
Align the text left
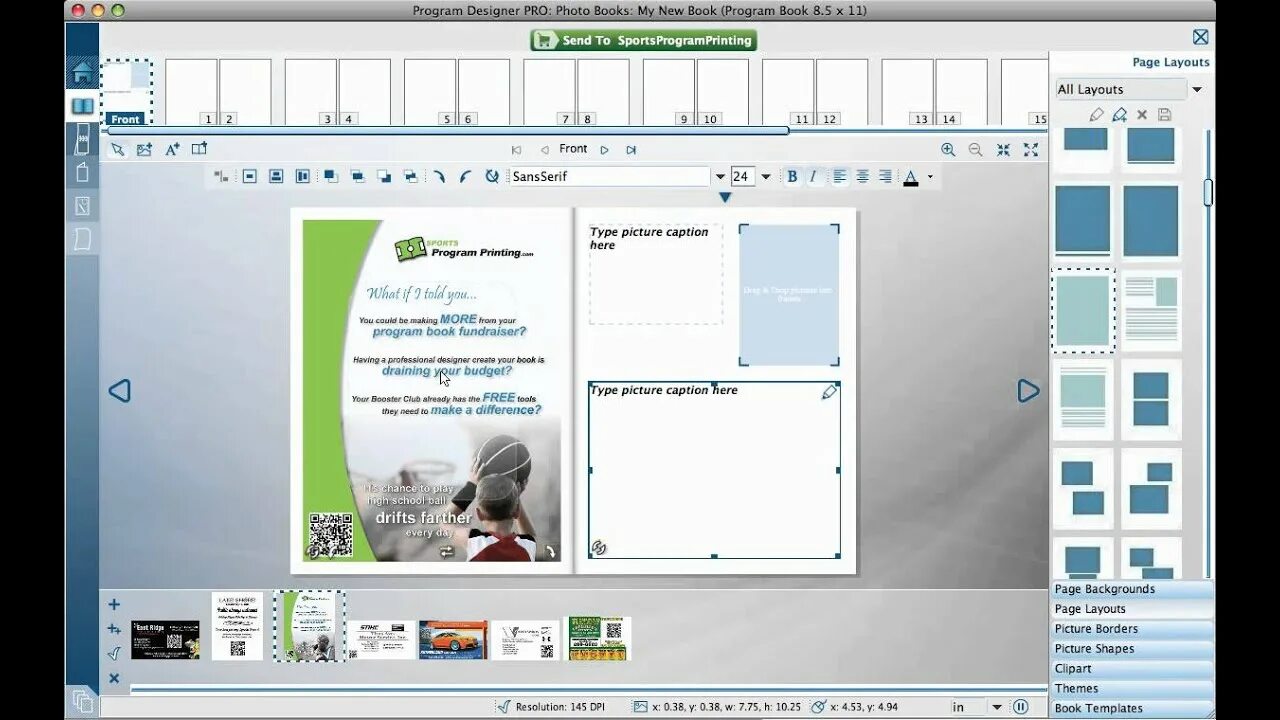click(x=840, y=176)
